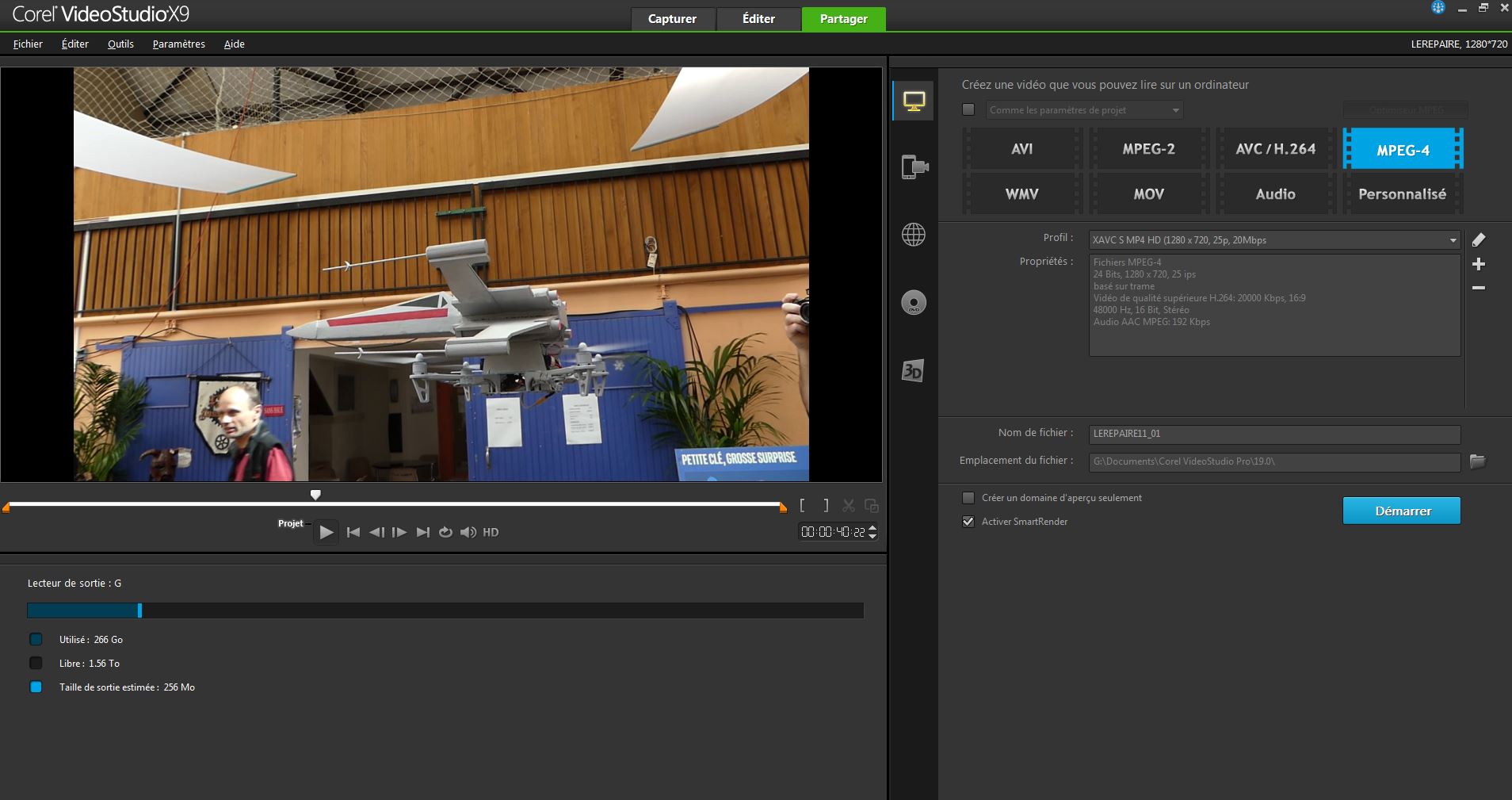Choose the MOV format
The image size is (1512, 800).
pos(1149,194)
